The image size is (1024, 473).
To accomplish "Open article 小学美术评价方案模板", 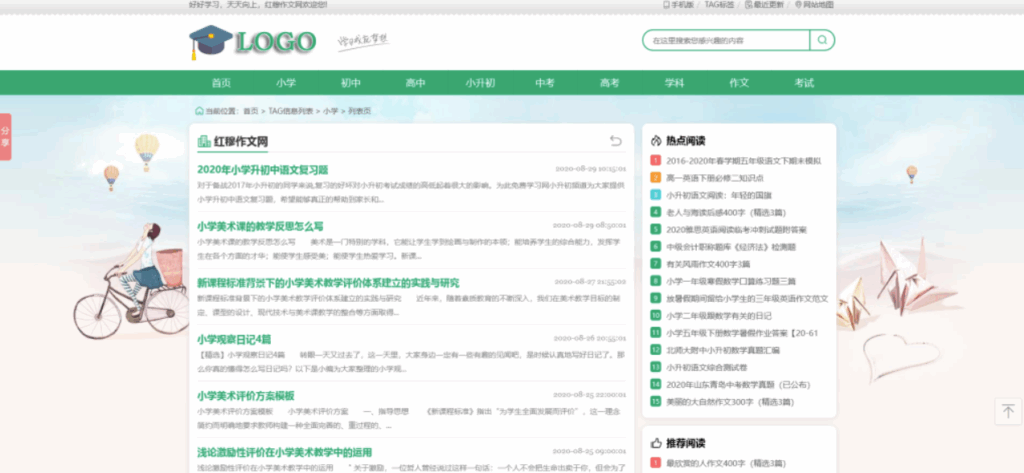I will tap(246, 395).
